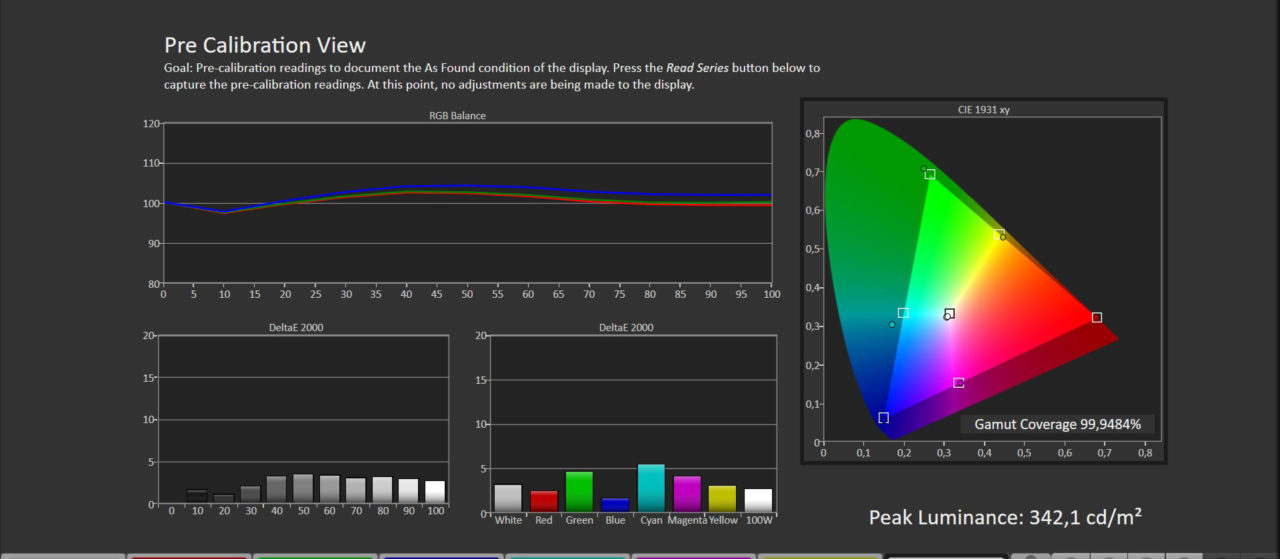1280x559 pixels.
Task: Select the Yellow bar in the DeltaE chart
Action: click(x=722, y=499)
